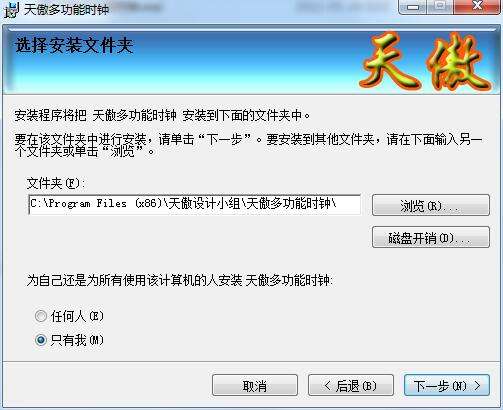This screenshot has width=503, height=410.
Task: Click the installer icon in the title bar
Action: (x=11, y=9)
